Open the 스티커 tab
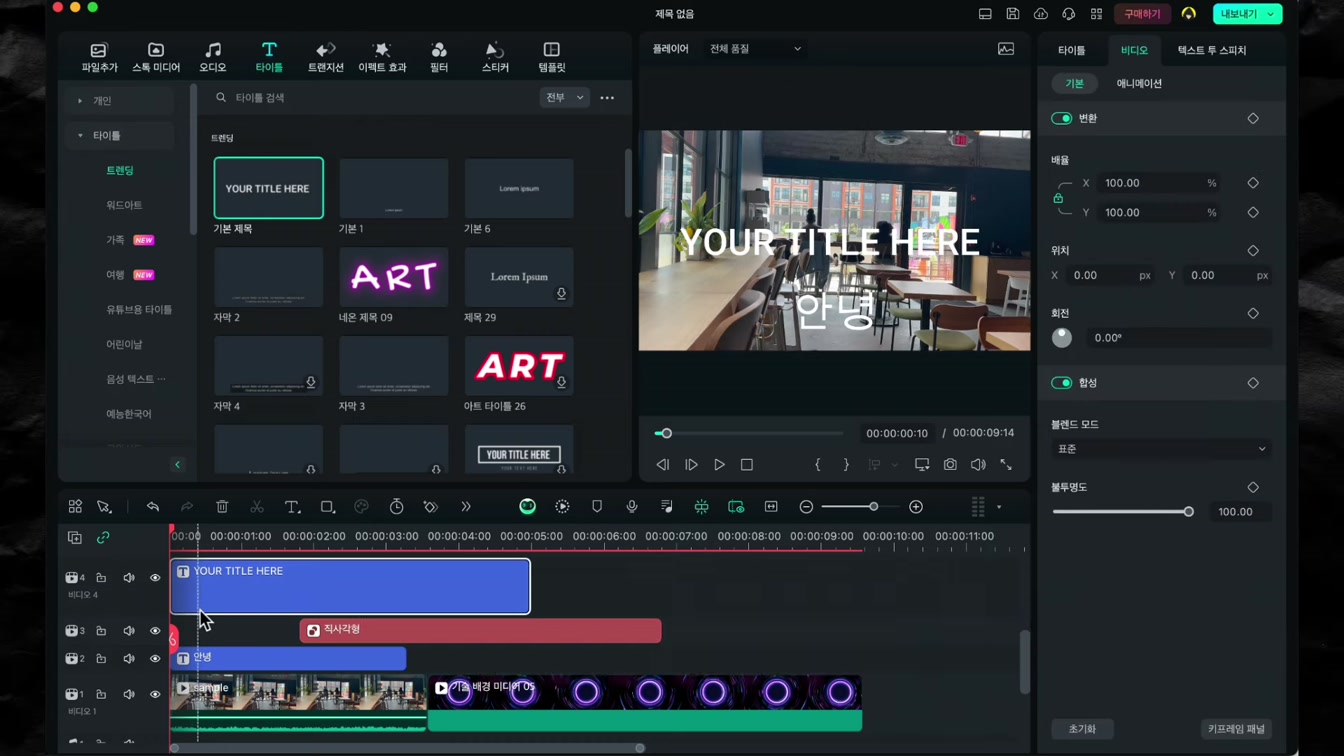This screenshot has width=1344, height=756. (495, 57)
